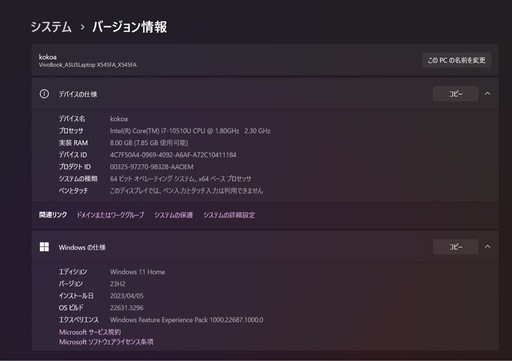
Task: Click the プロセッサ label
Action: pyautogui.click(x=71, y=131)
